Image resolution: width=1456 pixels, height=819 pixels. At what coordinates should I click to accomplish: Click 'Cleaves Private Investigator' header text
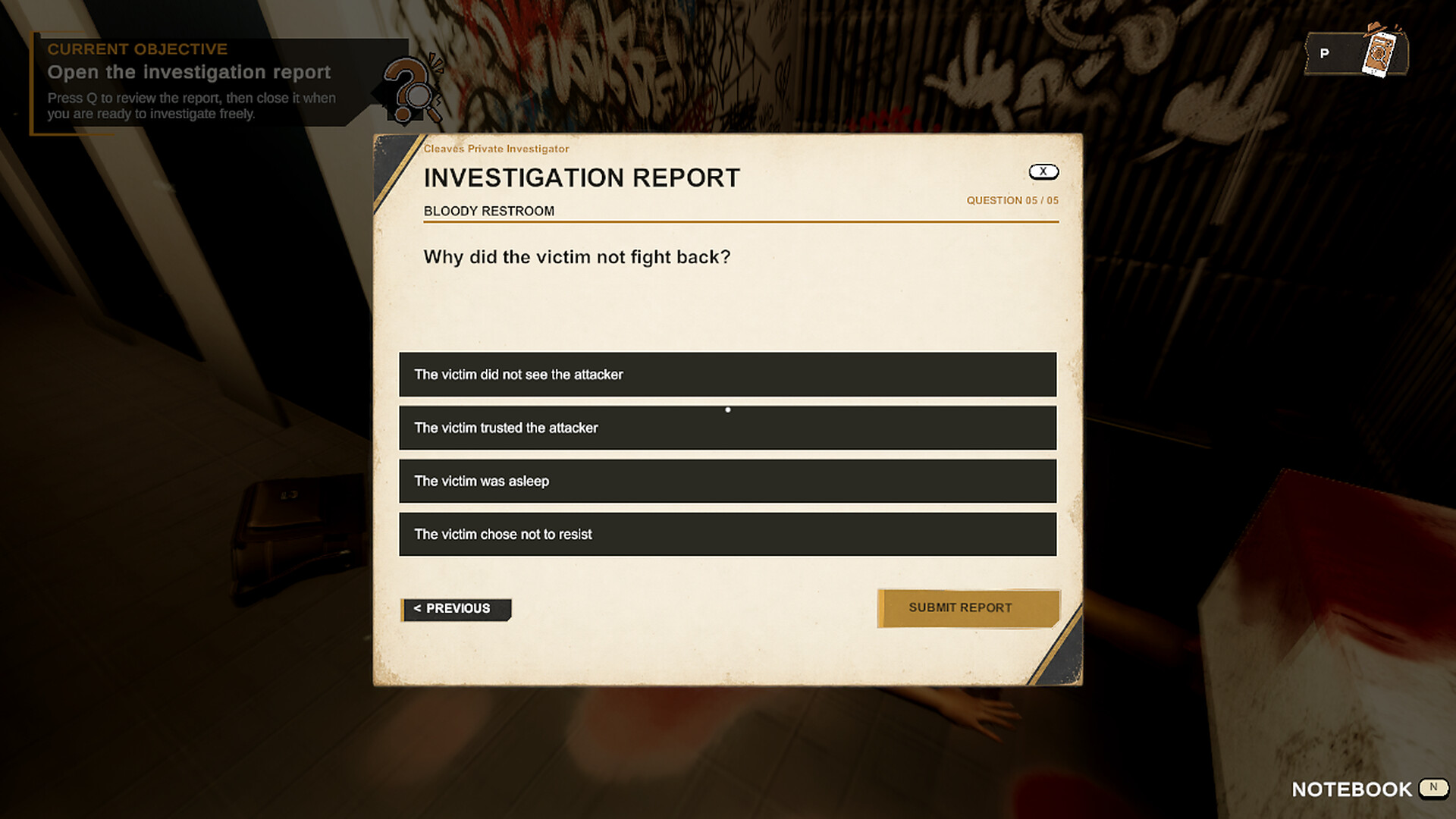click(496, 149)
